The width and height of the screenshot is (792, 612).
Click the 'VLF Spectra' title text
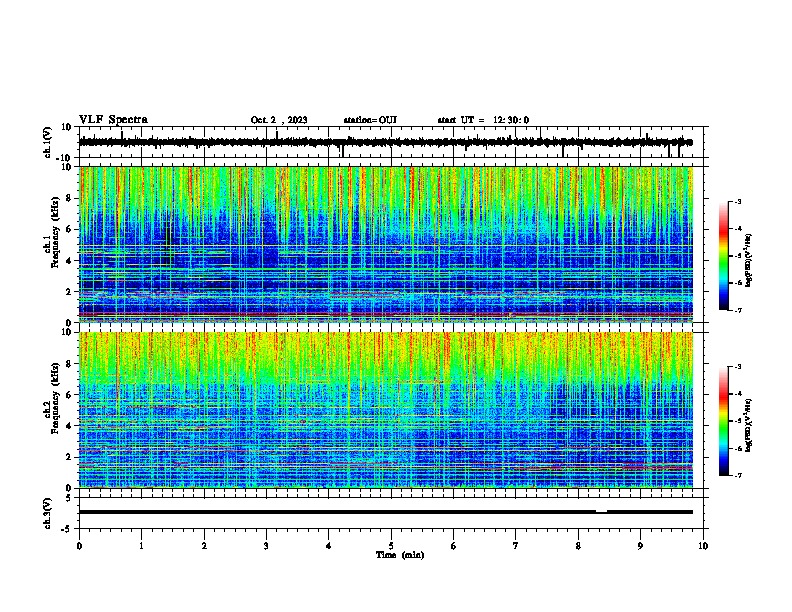point(113,119)
